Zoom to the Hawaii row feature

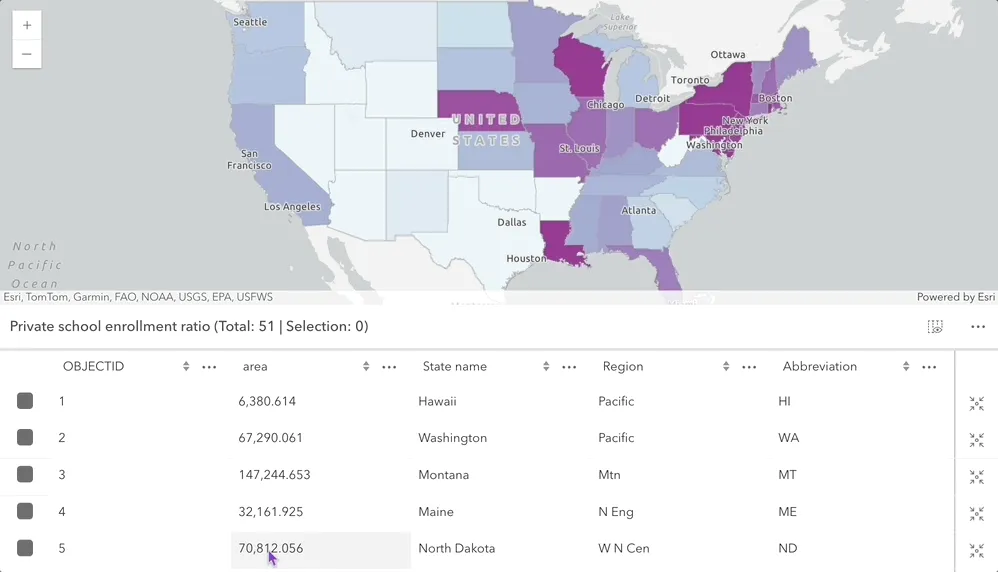coord(976,403)
